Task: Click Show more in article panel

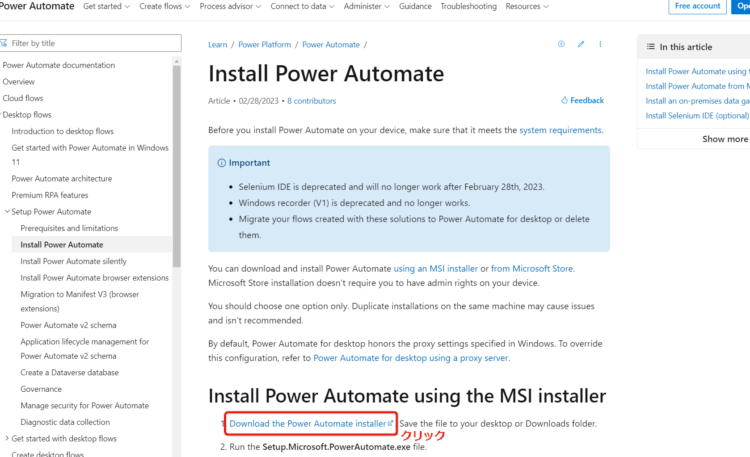Action: [x=725, y=139]
